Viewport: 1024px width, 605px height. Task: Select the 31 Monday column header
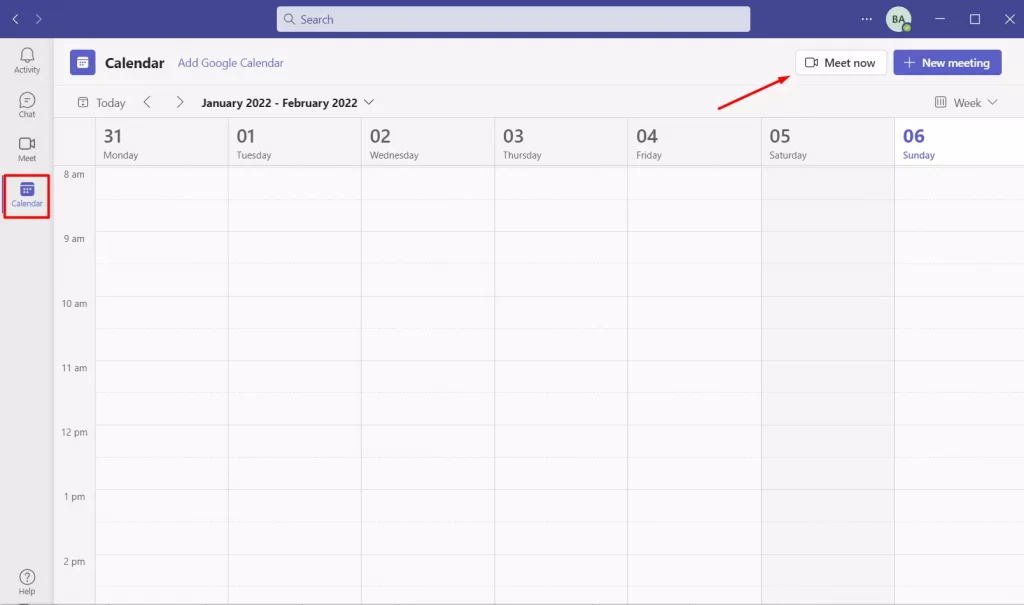161,142
